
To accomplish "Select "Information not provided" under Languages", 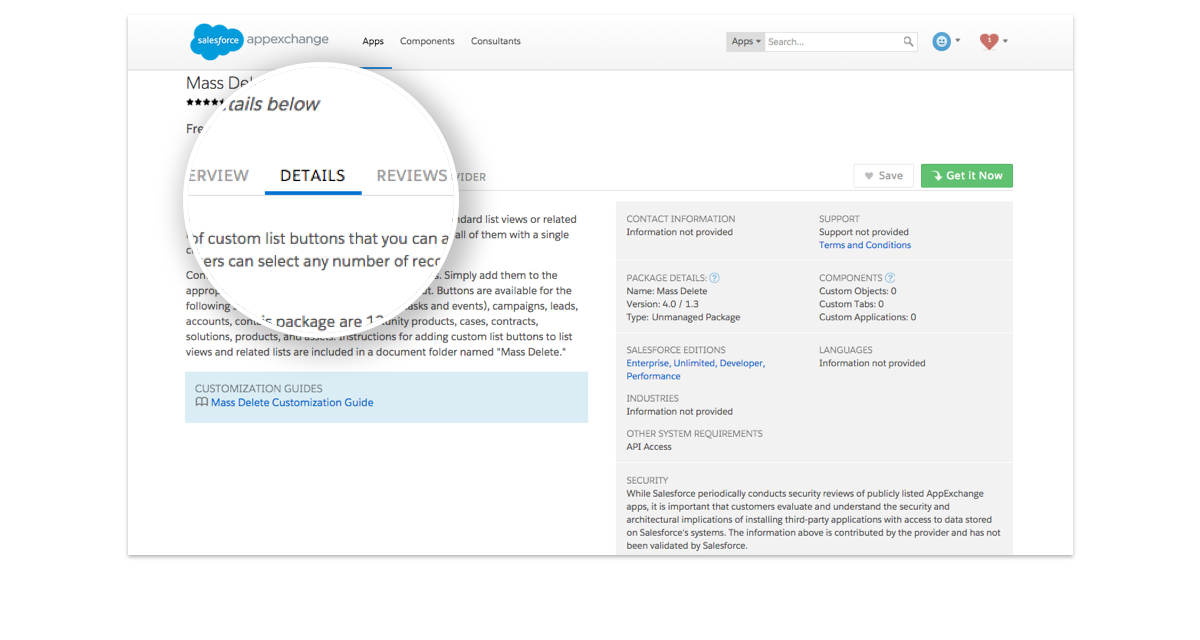I will (873, 363).
